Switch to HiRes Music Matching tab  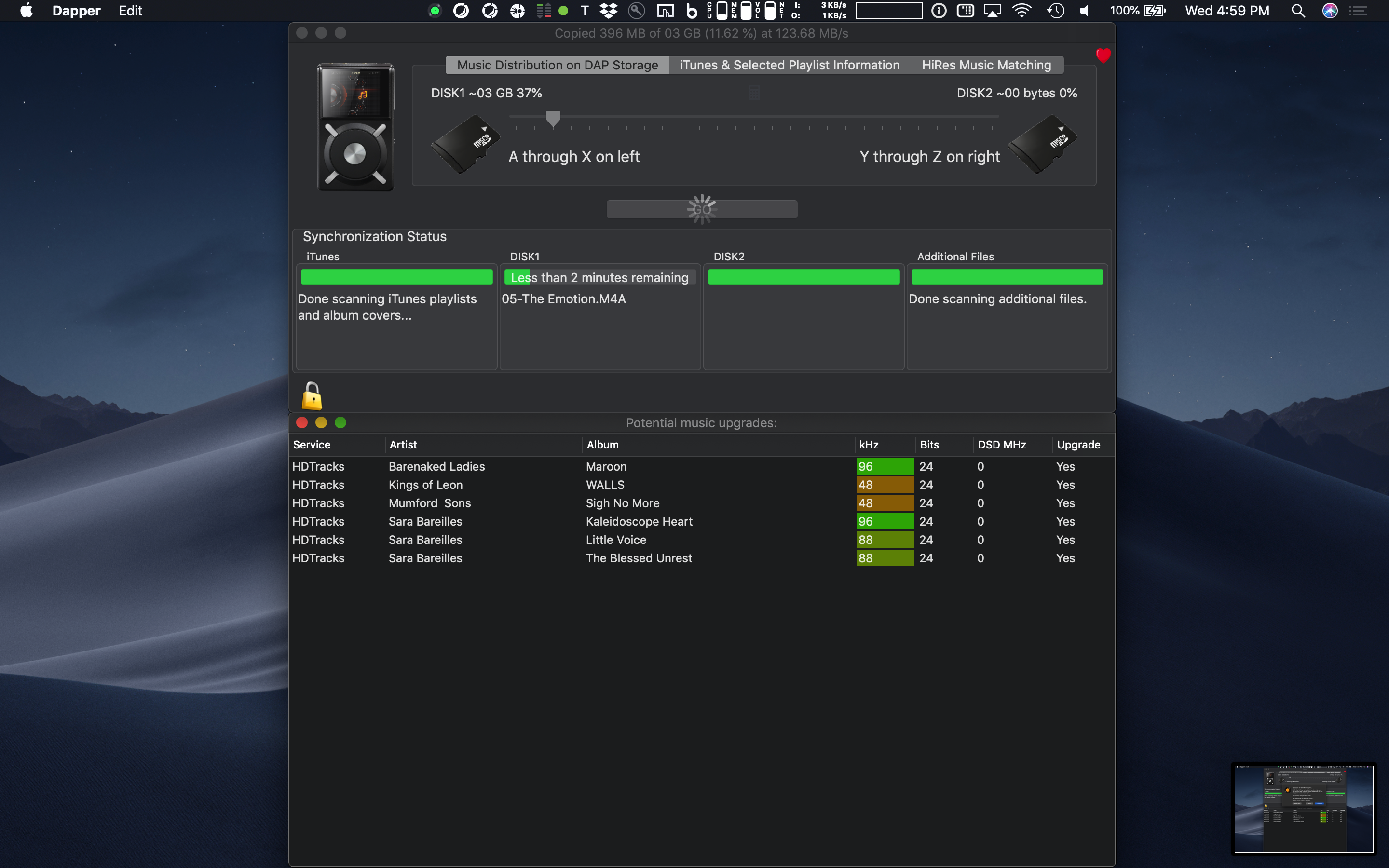click(x=987, y=65)
